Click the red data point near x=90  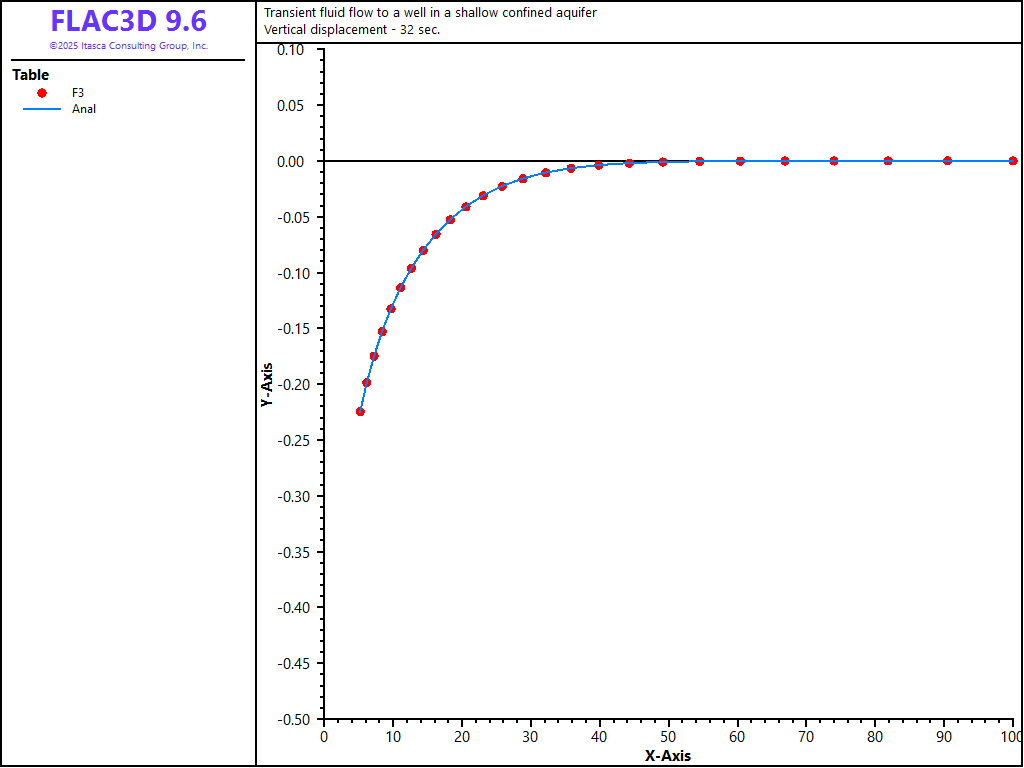tap(947, 161)
